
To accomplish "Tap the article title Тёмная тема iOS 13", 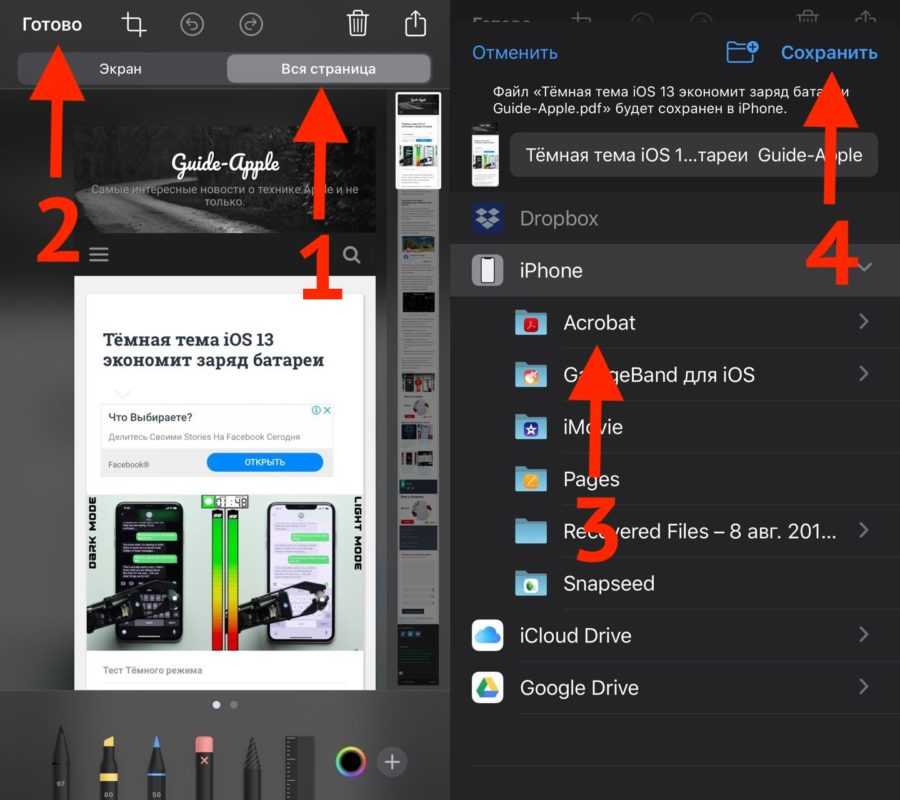I will coord(213,349).
